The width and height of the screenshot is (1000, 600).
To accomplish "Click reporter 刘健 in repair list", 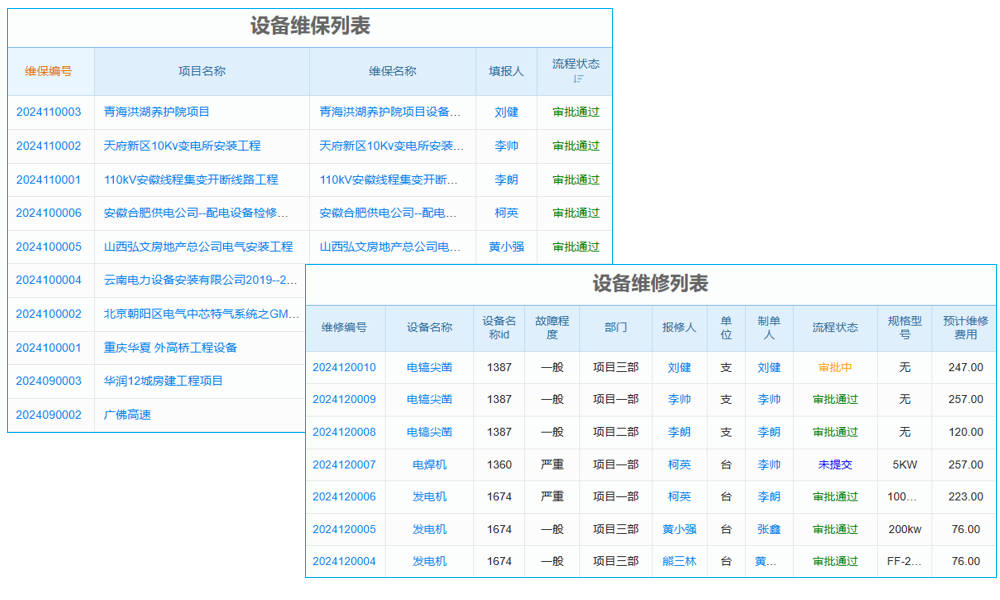I will [x=679, y=368].
